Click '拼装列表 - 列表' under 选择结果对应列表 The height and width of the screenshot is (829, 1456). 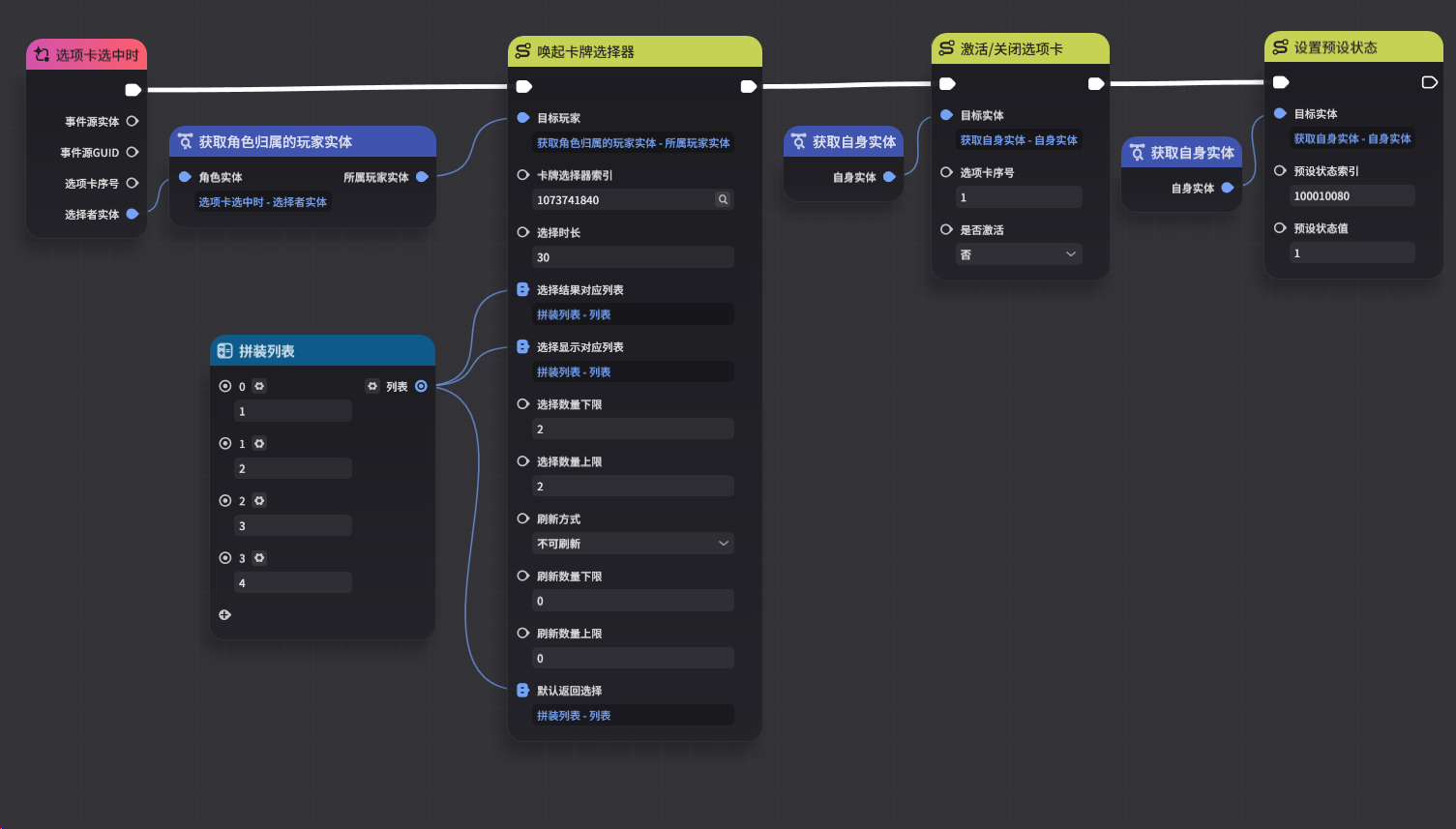coord(574,314)
